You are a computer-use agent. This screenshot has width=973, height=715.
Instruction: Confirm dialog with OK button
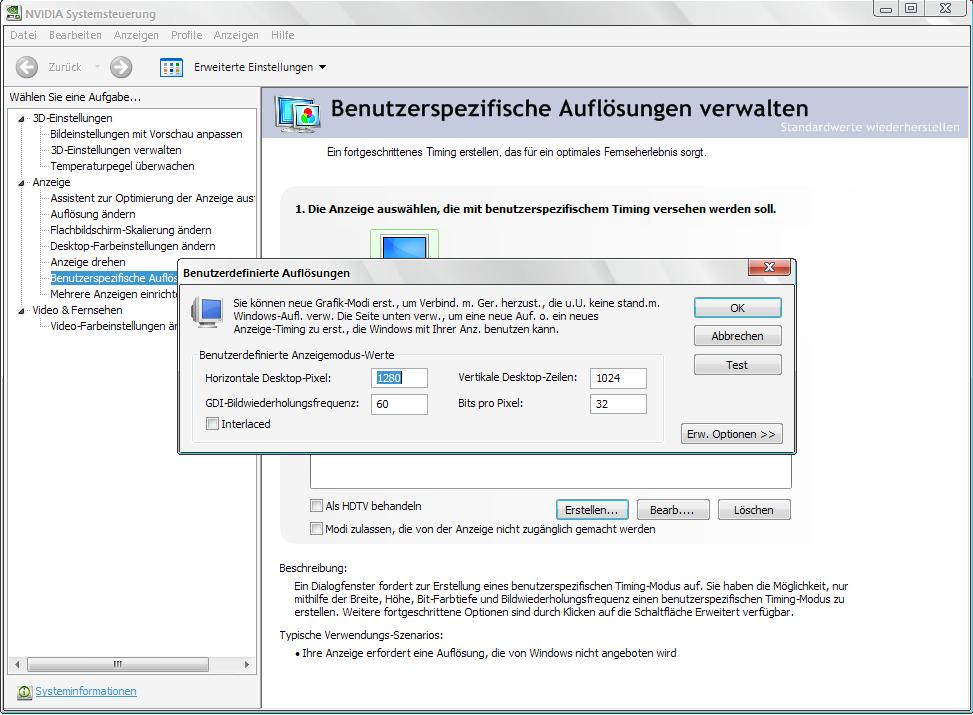[737, 308]
